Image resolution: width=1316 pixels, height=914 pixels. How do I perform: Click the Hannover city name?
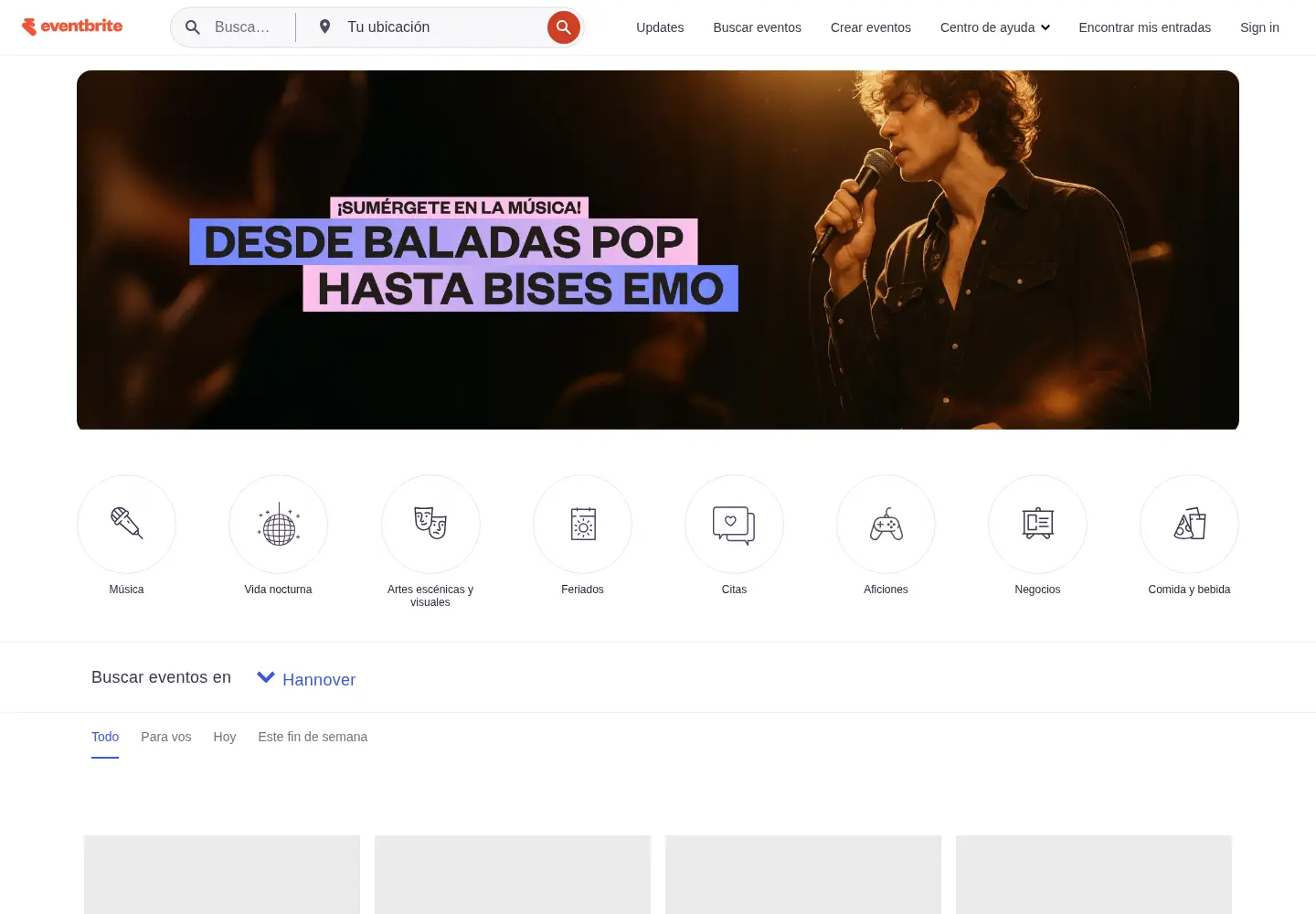click(x=319, y=679)
